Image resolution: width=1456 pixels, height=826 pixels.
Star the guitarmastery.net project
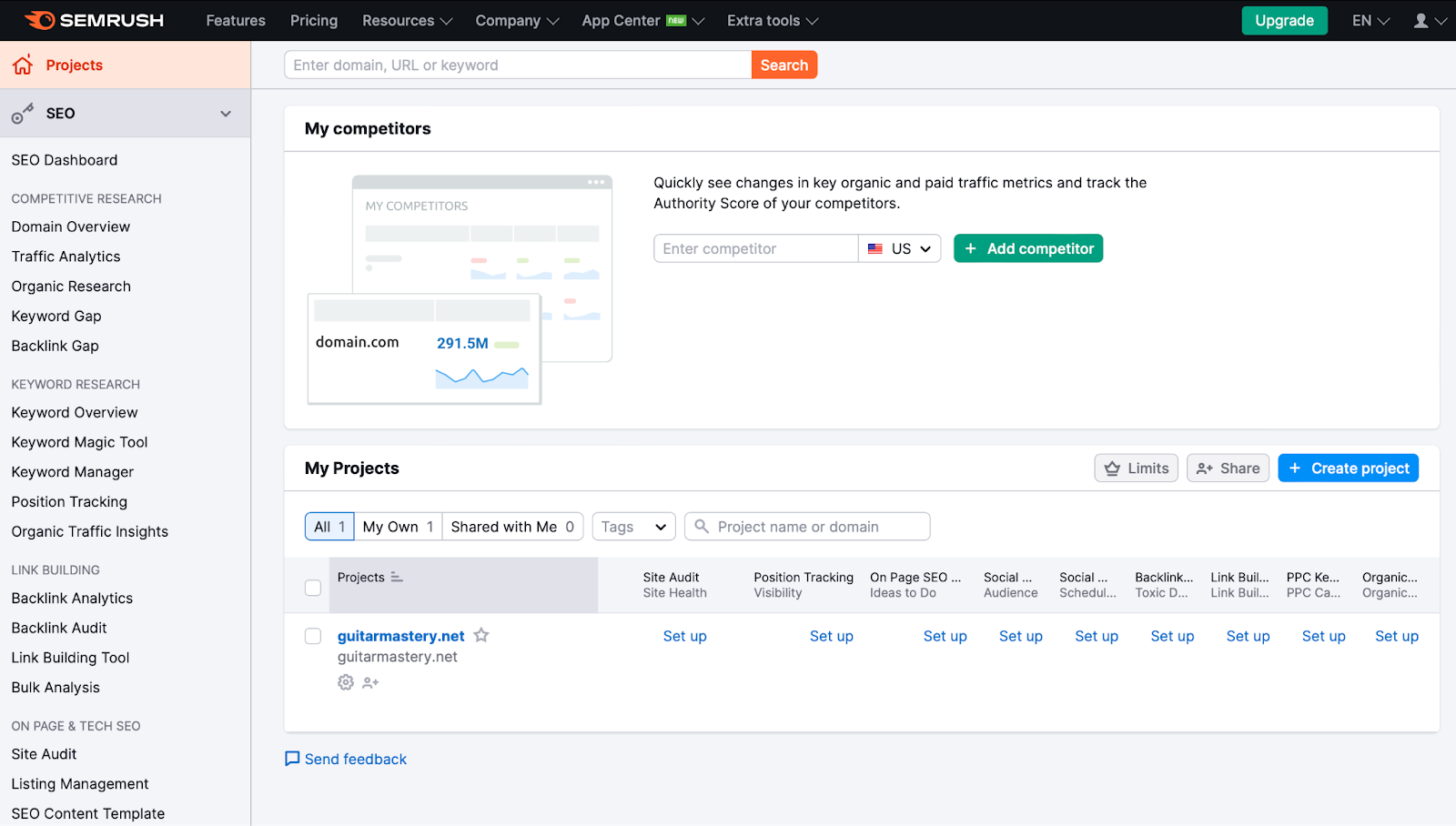[481, 635]
